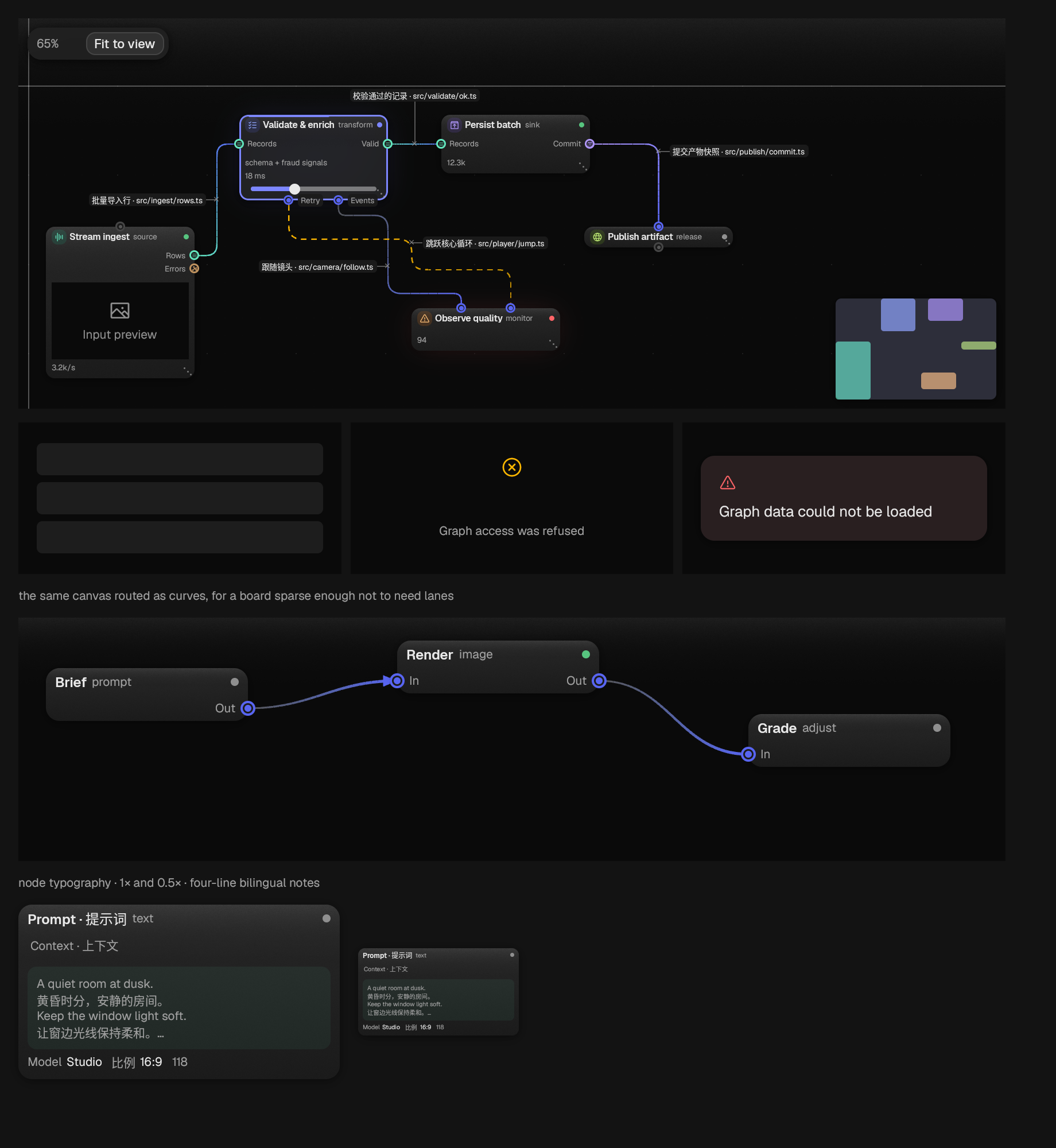Click the 'schema + fraud signals' text

click(286, 162)
